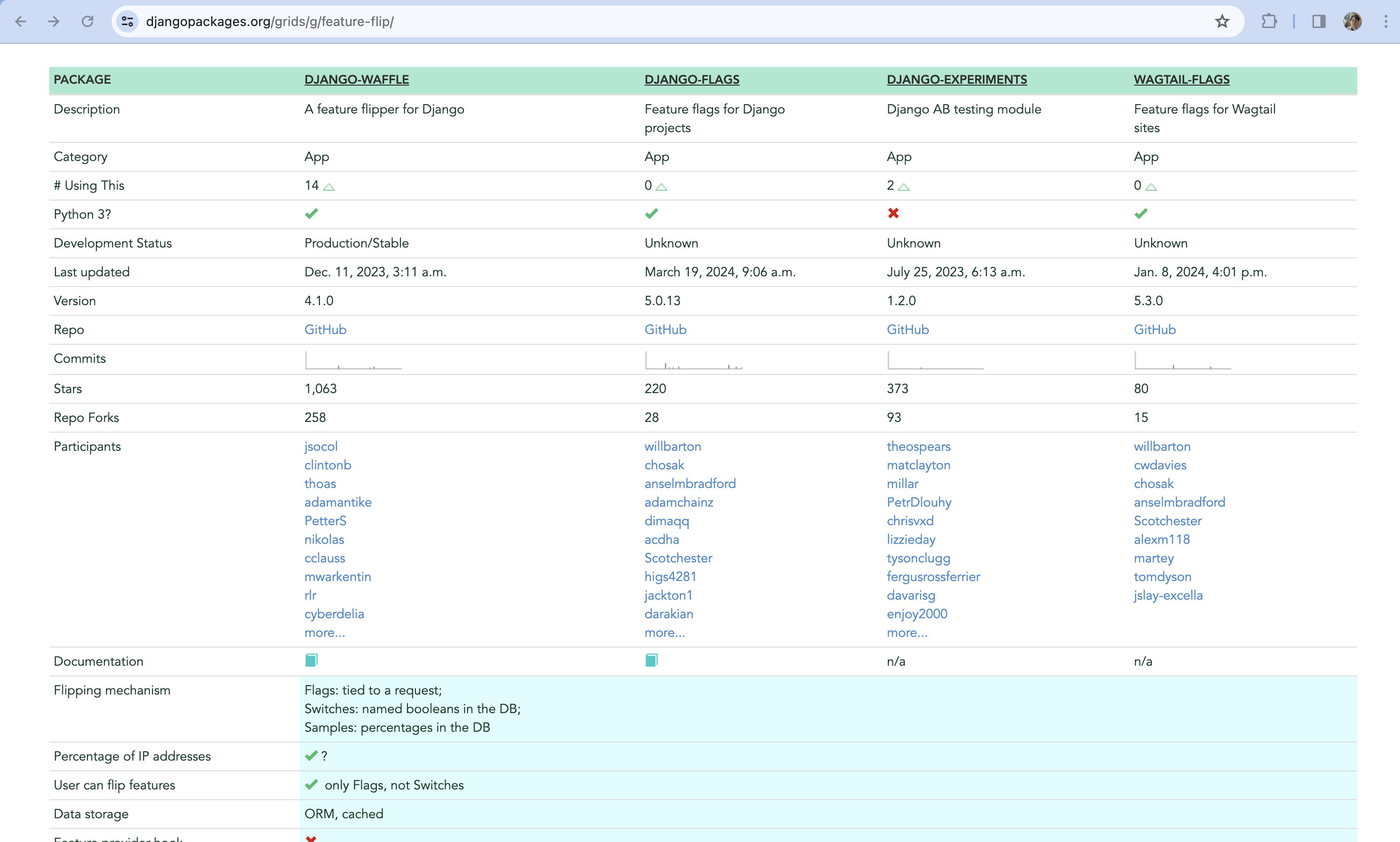This screenshot has height=842, width=1400.
Task: Open the documentation icon for django-flags
Action: pos(651,660)
